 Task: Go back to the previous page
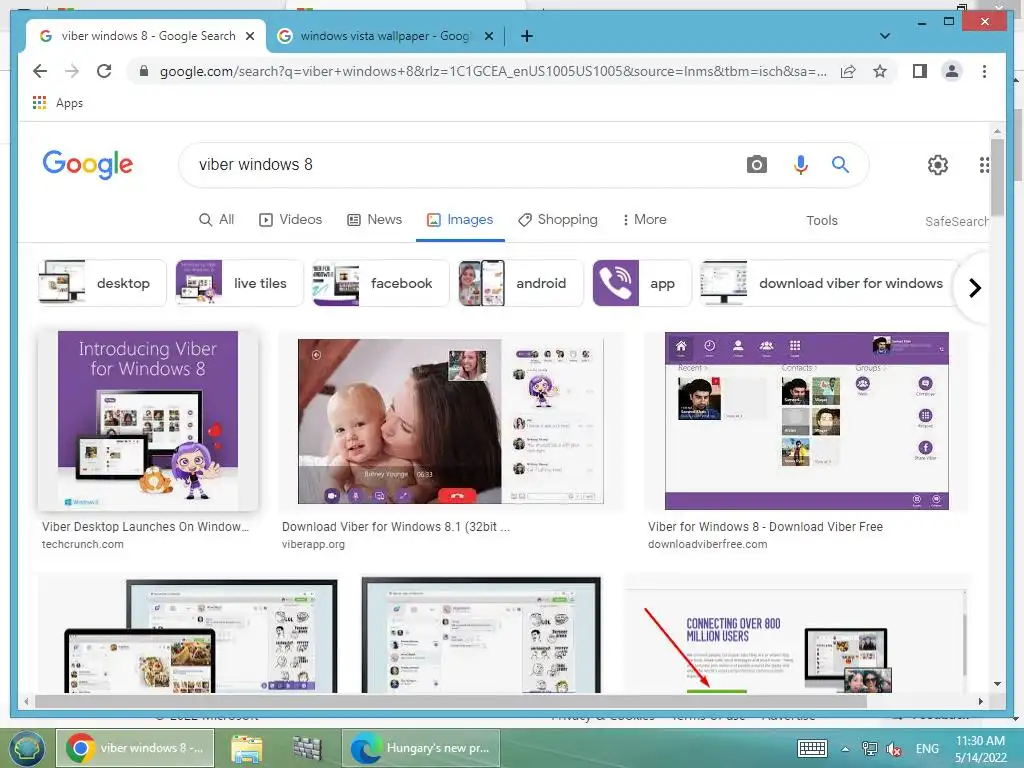(x=40, y=71)
